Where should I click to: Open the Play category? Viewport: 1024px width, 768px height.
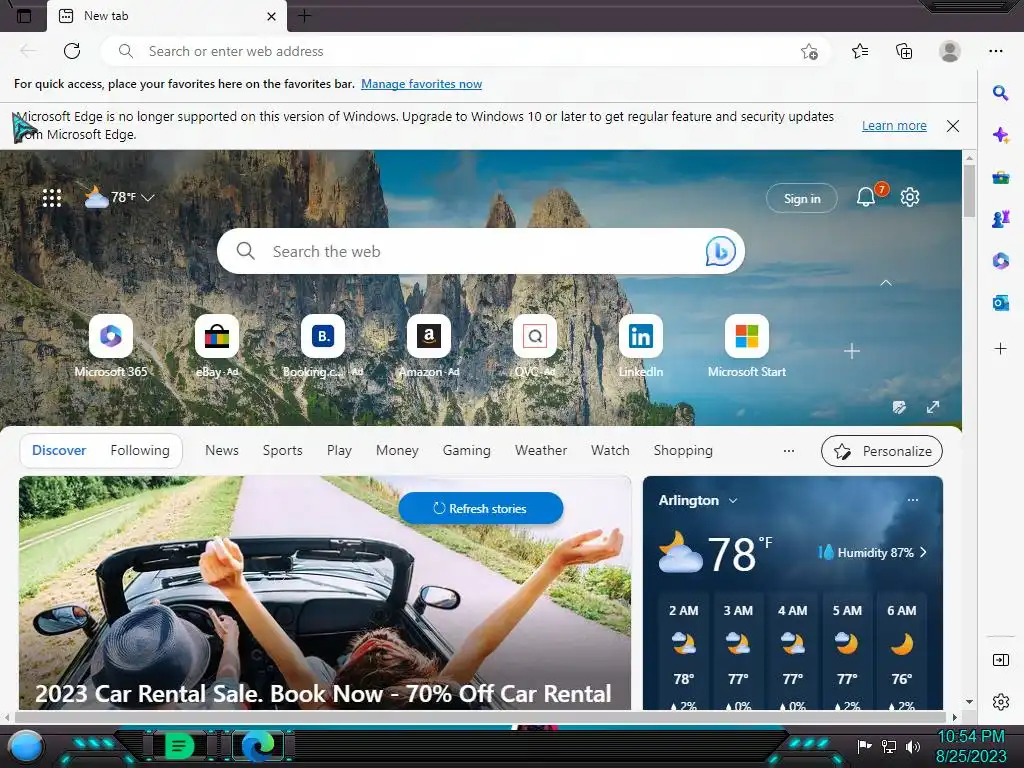(339, 451)
